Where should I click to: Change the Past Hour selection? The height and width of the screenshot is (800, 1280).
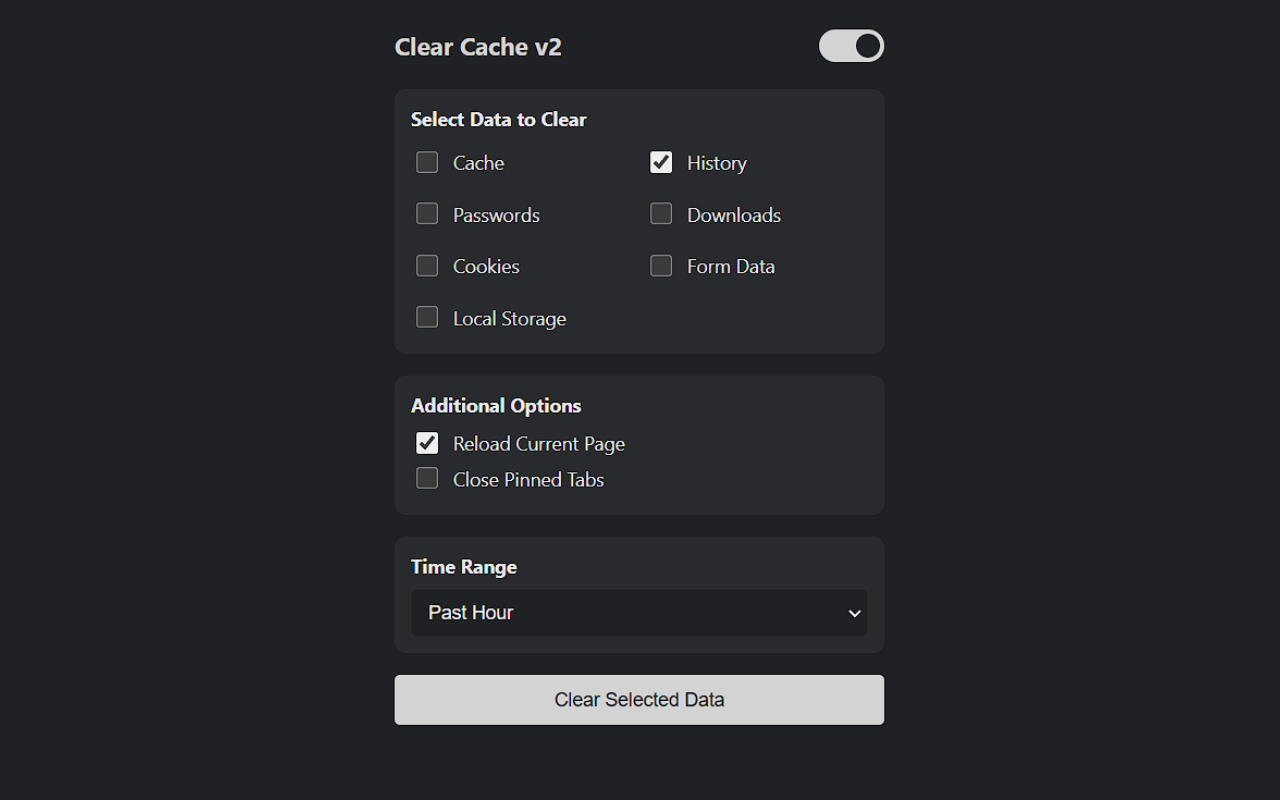coord(639,612)
